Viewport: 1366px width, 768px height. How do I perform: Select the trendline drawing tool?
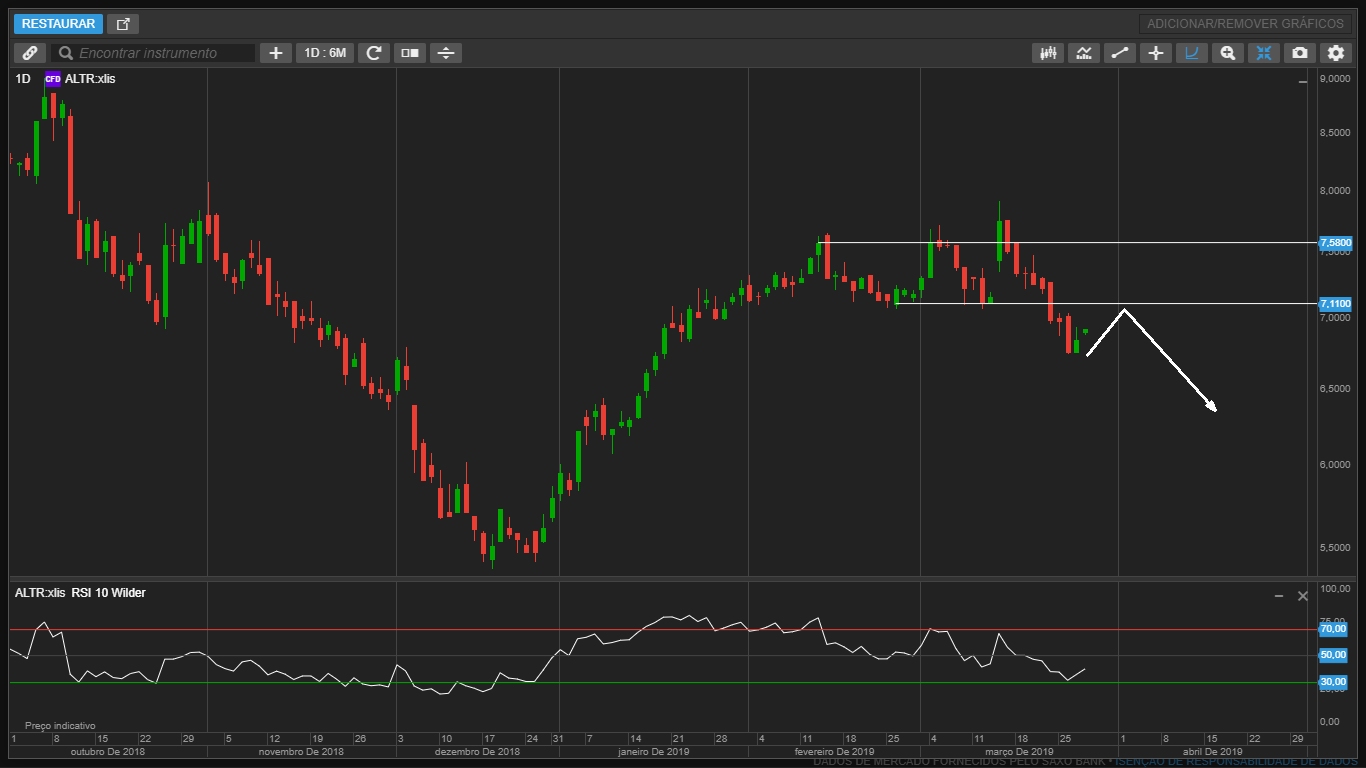pyautogui.click(x=1120, y=53)
